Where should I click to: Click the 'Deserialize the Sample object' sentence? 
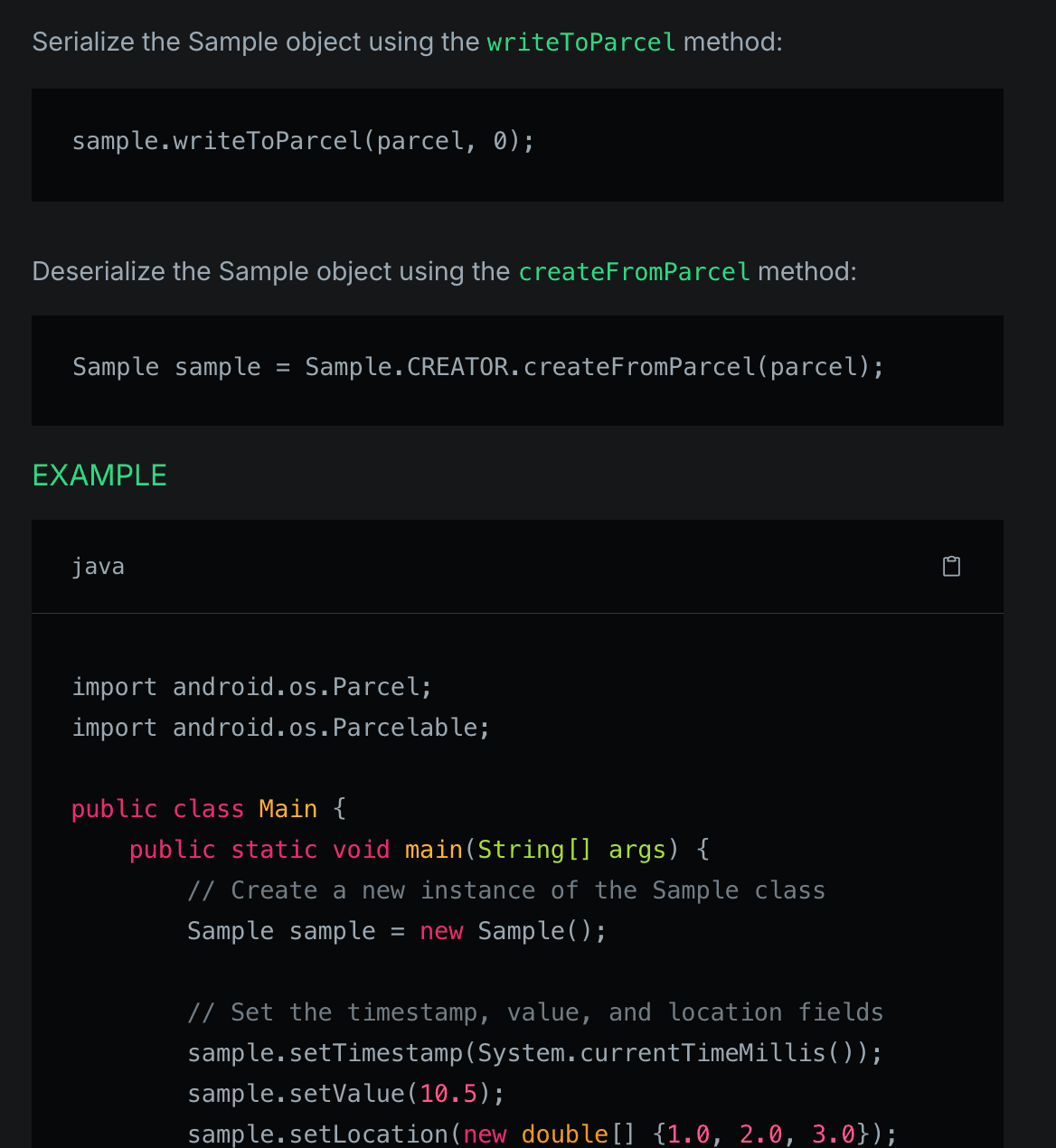click(444, 271)
